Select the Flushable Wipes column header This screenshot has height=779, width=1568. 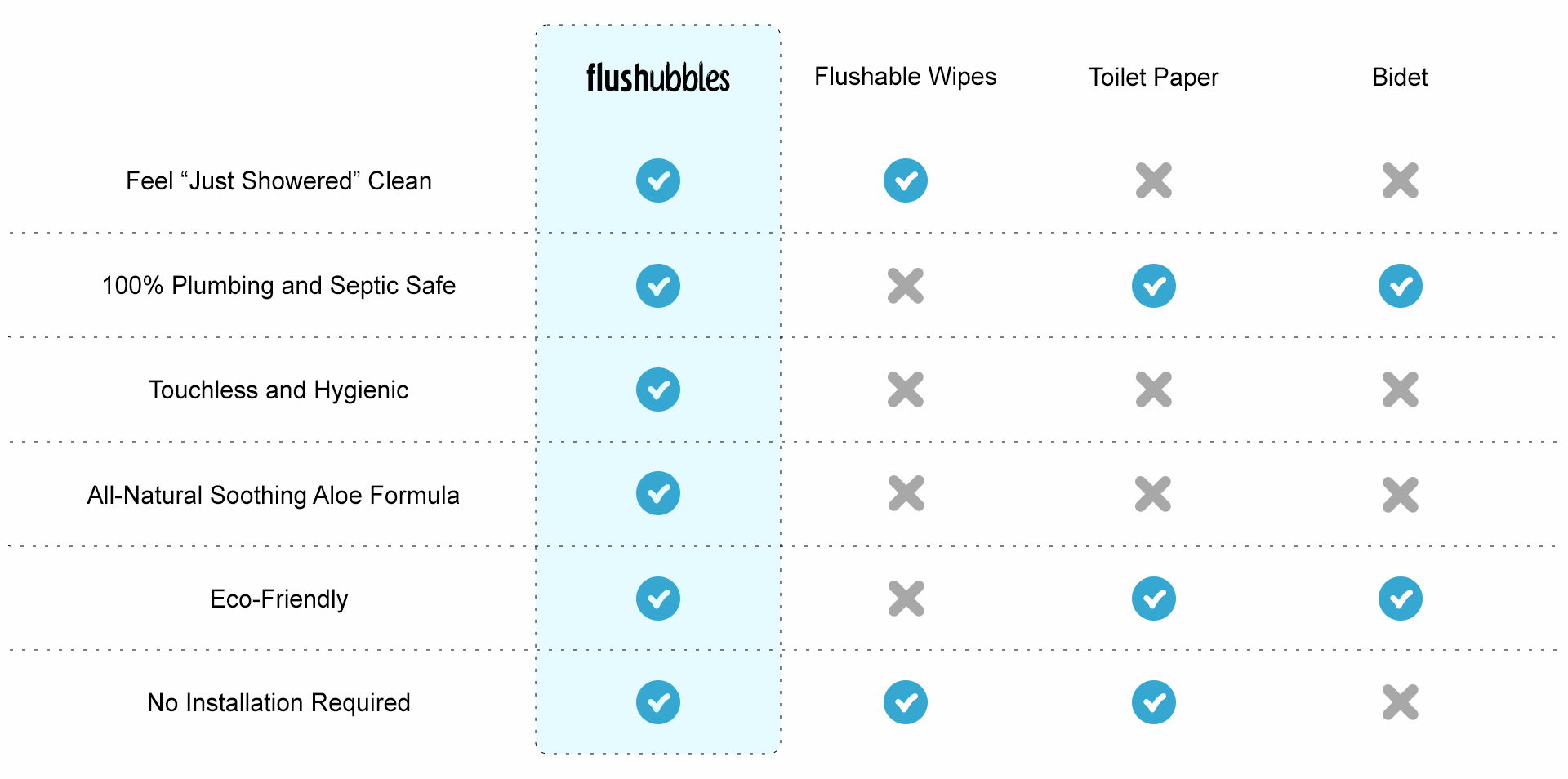coord(906,77)
